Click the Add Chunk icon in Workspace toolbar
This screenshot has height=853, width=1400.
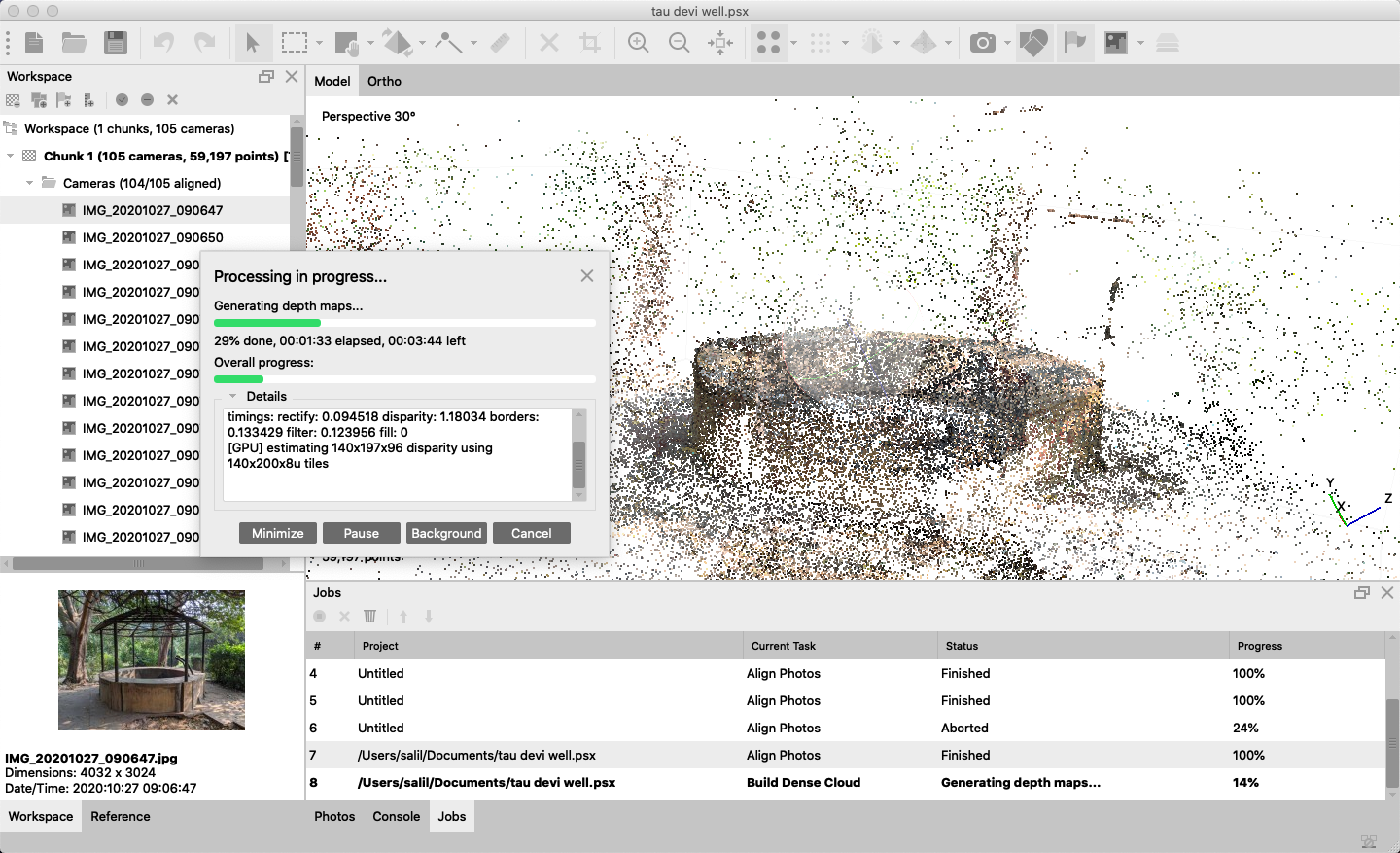tap(13, 99)
